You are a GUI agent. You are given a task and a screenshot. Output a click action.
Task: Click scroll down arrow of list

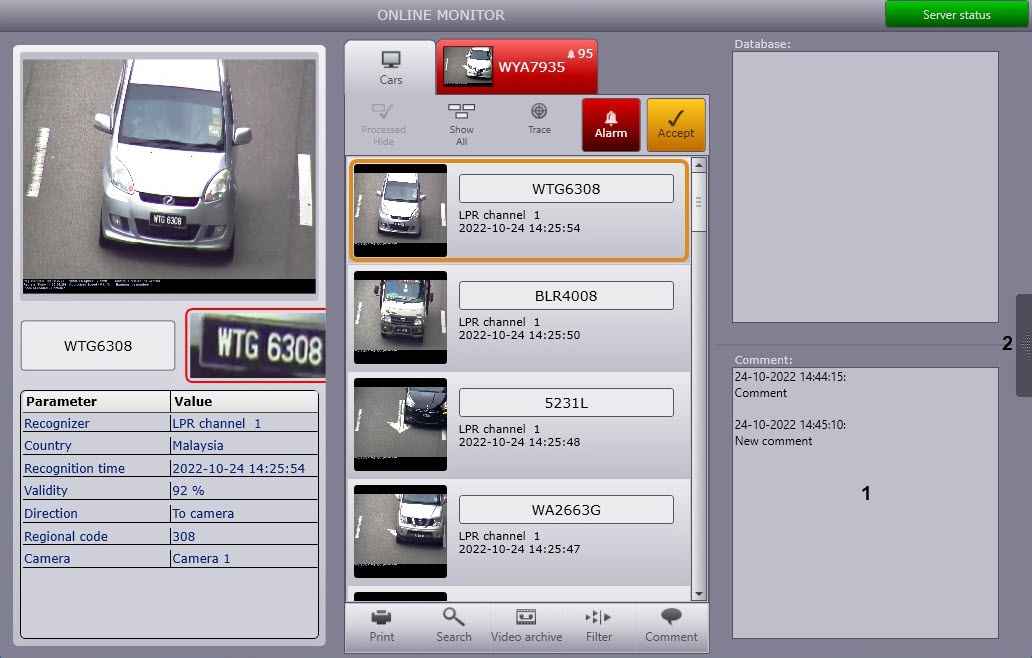(x=699, y=594)
